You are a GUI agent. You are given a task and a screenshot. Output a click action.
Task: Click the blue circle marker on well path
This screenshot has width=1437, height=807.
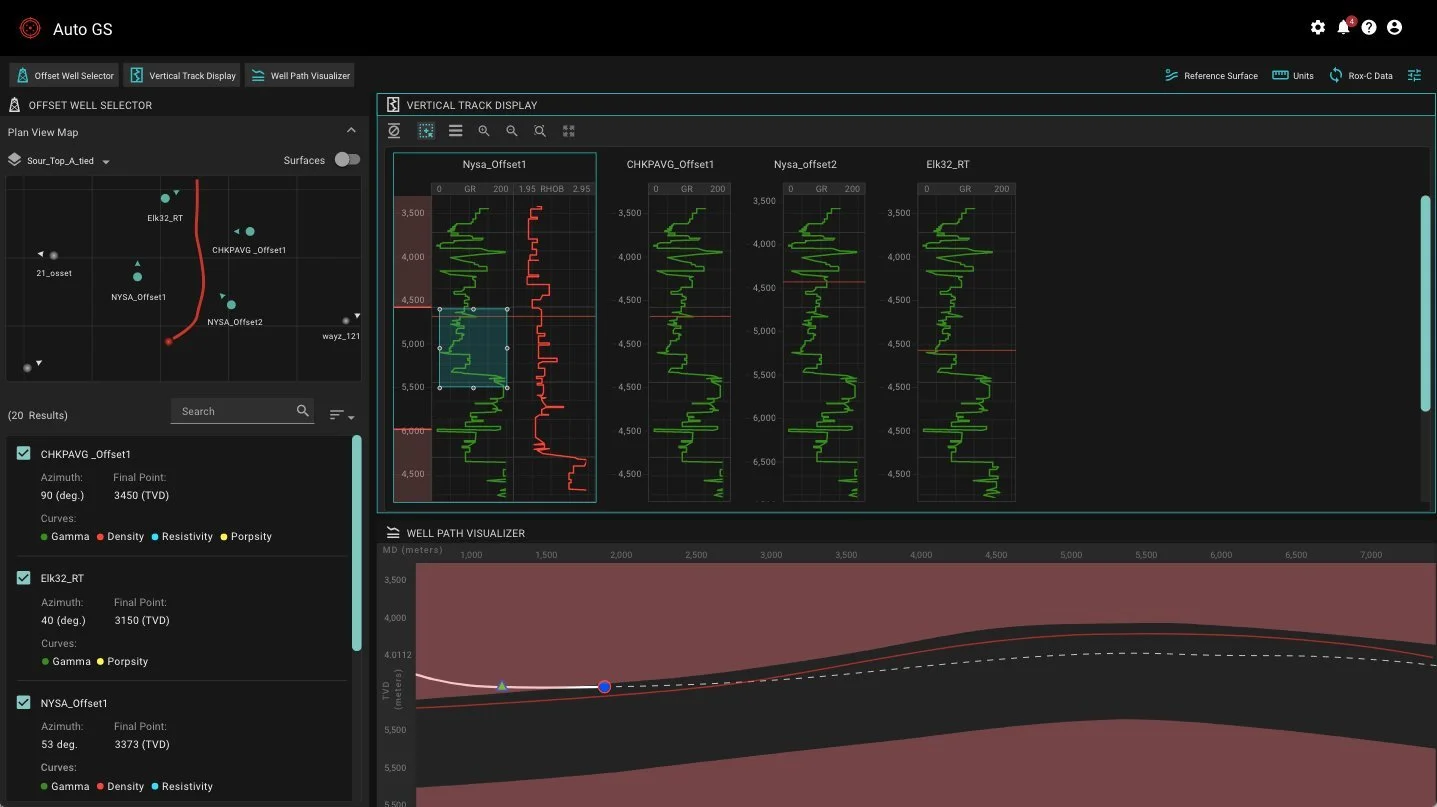coord(604,687)
